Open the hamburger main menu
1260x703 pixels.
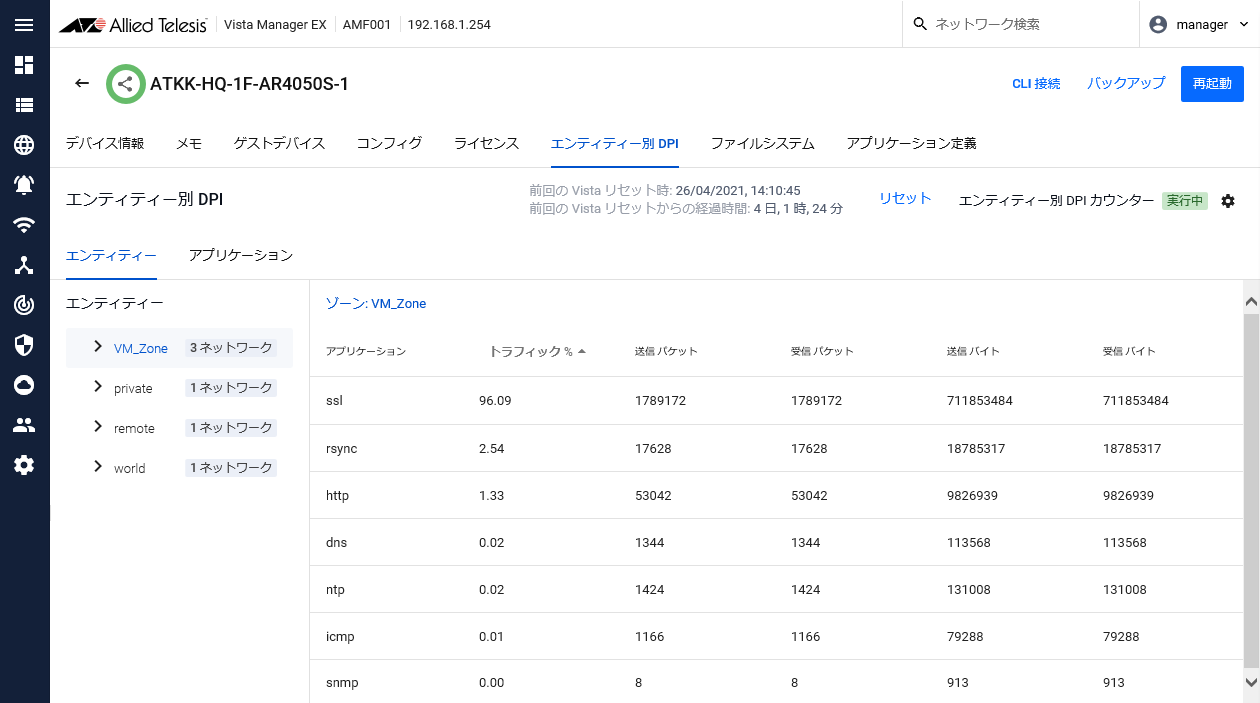coord(24,25)
